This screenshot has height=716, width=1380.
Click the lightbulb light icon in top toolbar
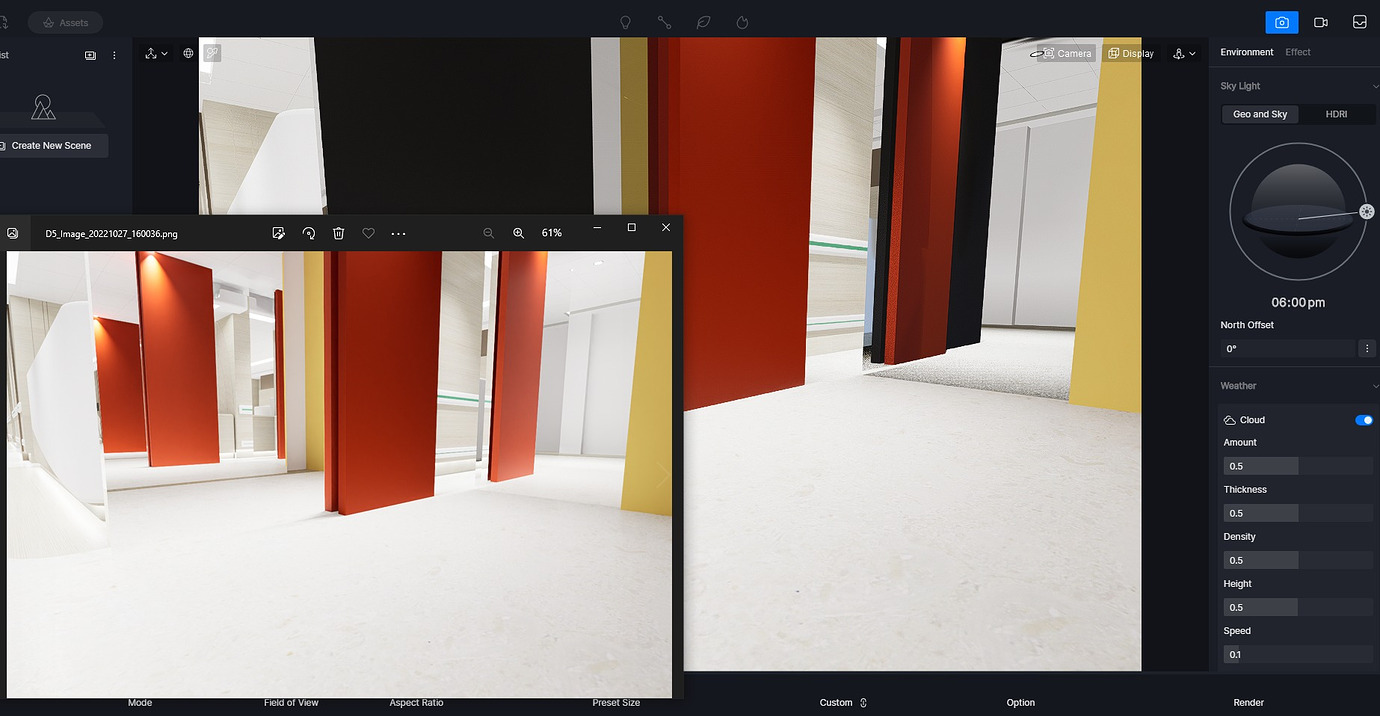pos(624,21)
